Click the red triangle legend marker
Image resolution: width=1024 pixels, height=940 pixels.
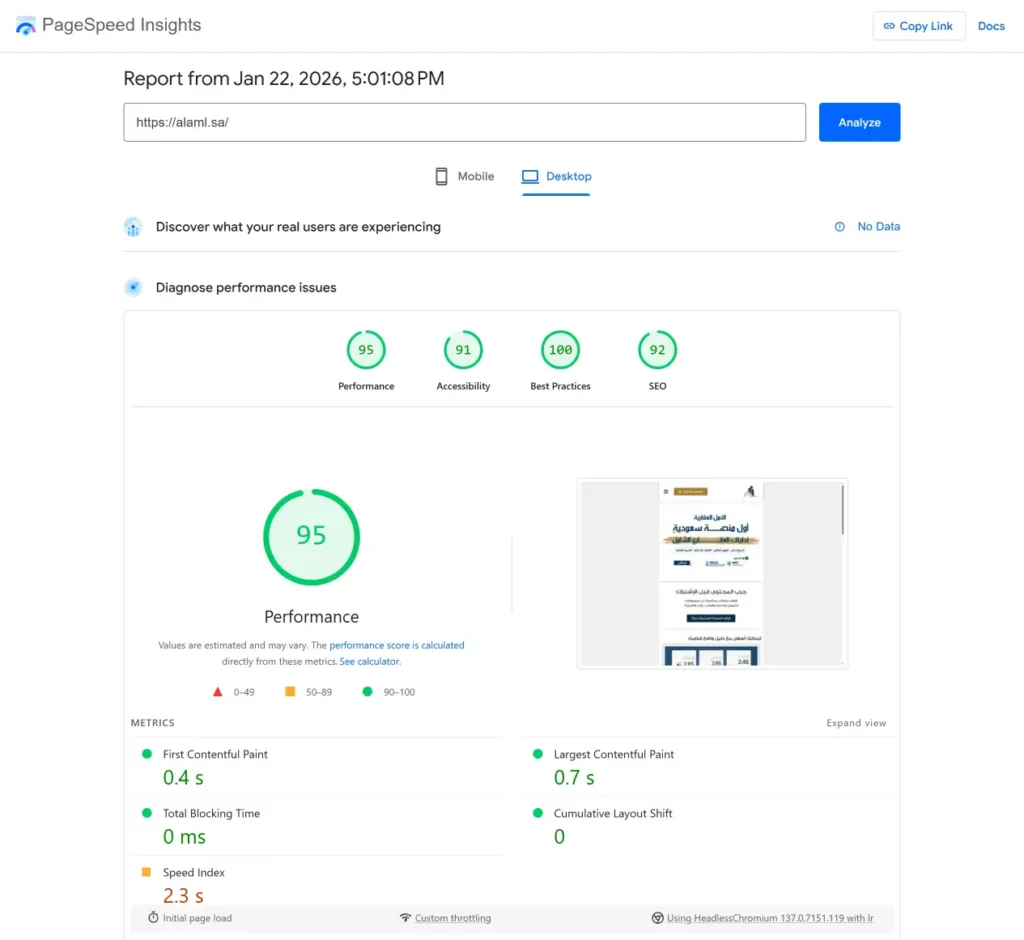217,691
